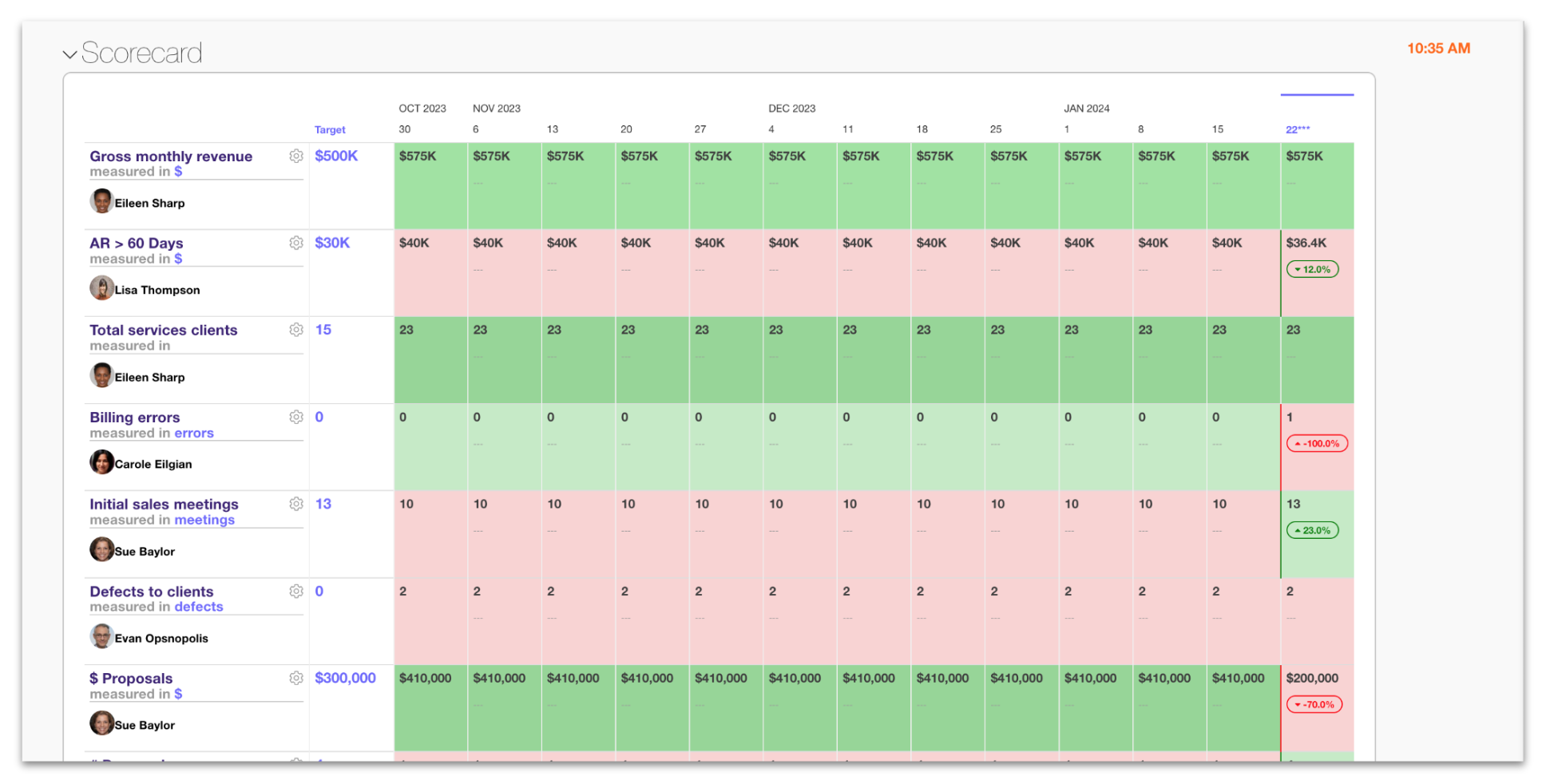The image size is (1546, 784).
Task: Collapse the Scorecard section chevron
Action: 70,54
